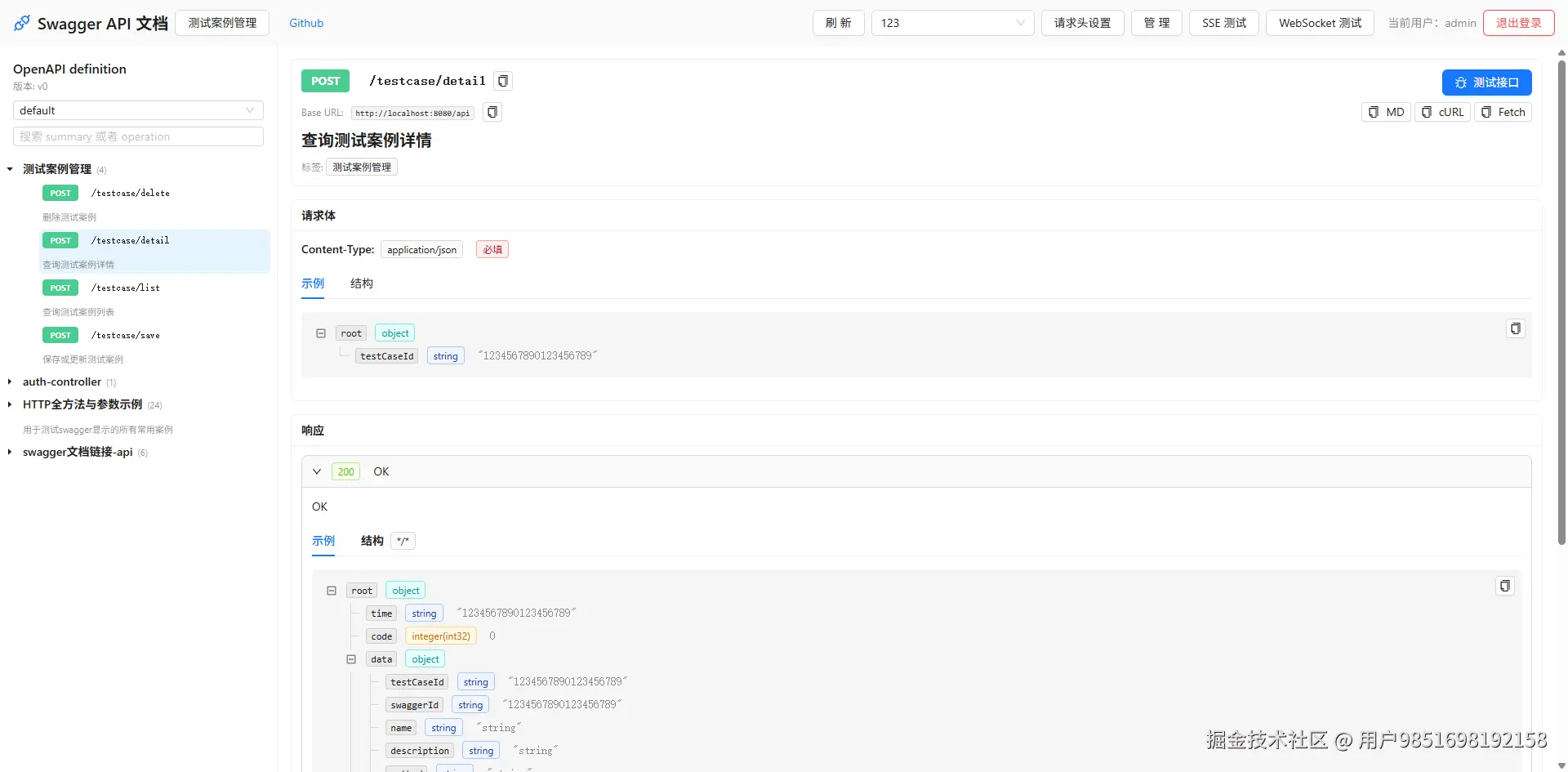Viewport: 1568px width, 772px height.
Task: Click the Swagger API 文档 logo
Action: 90,23
